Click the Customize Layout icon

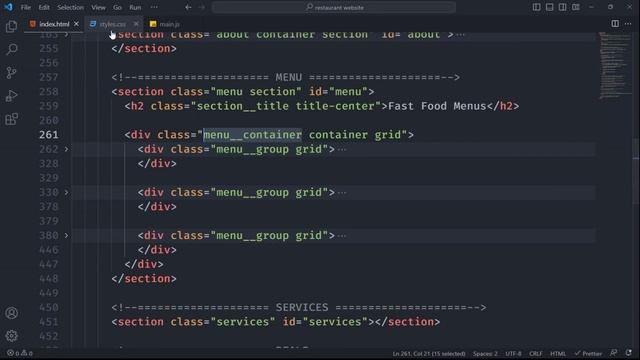576,7
